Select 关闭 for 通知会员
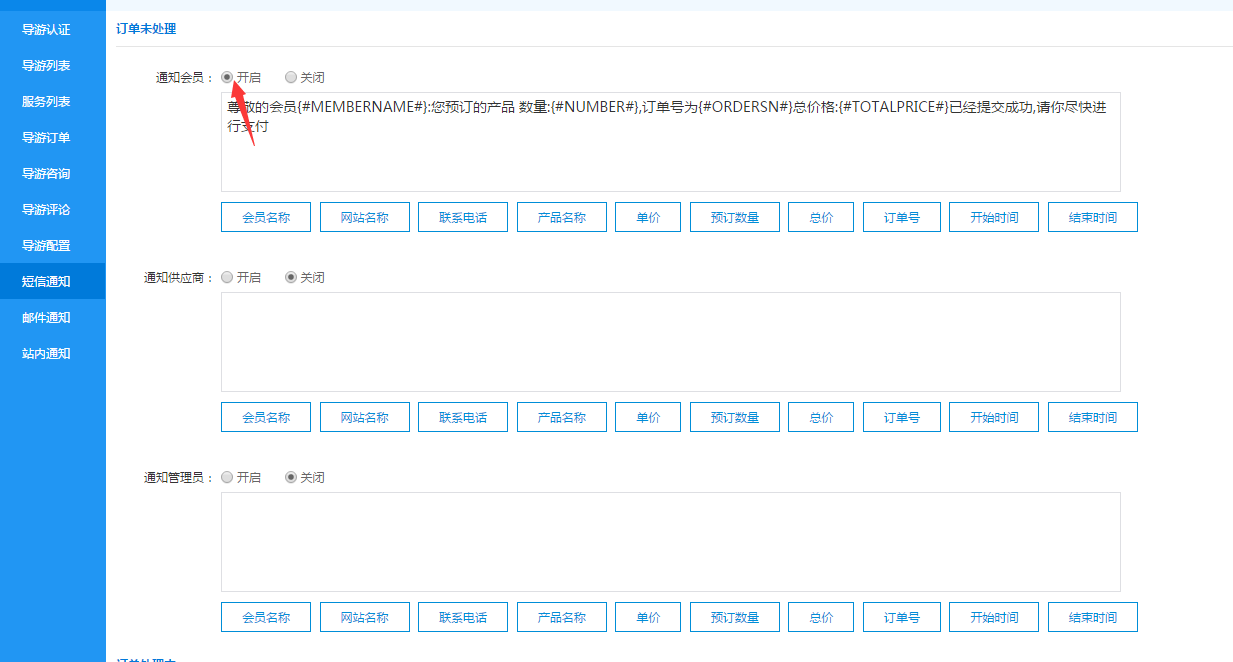This screenshot has width=1233, height=662. pos(291,77)
